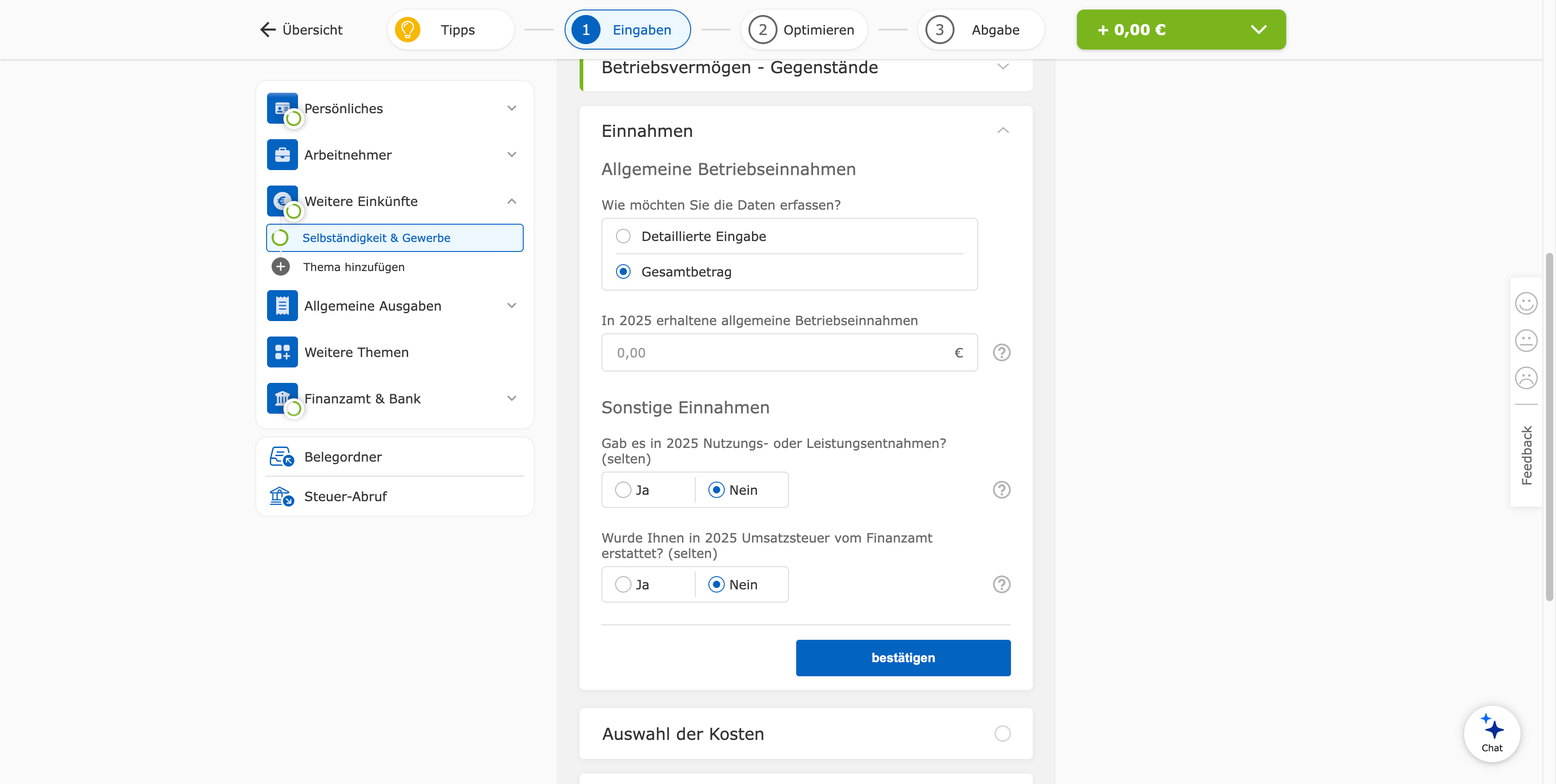Go to the Optimieren step tab
Viewport: 1556px width, 784px height.
coord(803,30)
